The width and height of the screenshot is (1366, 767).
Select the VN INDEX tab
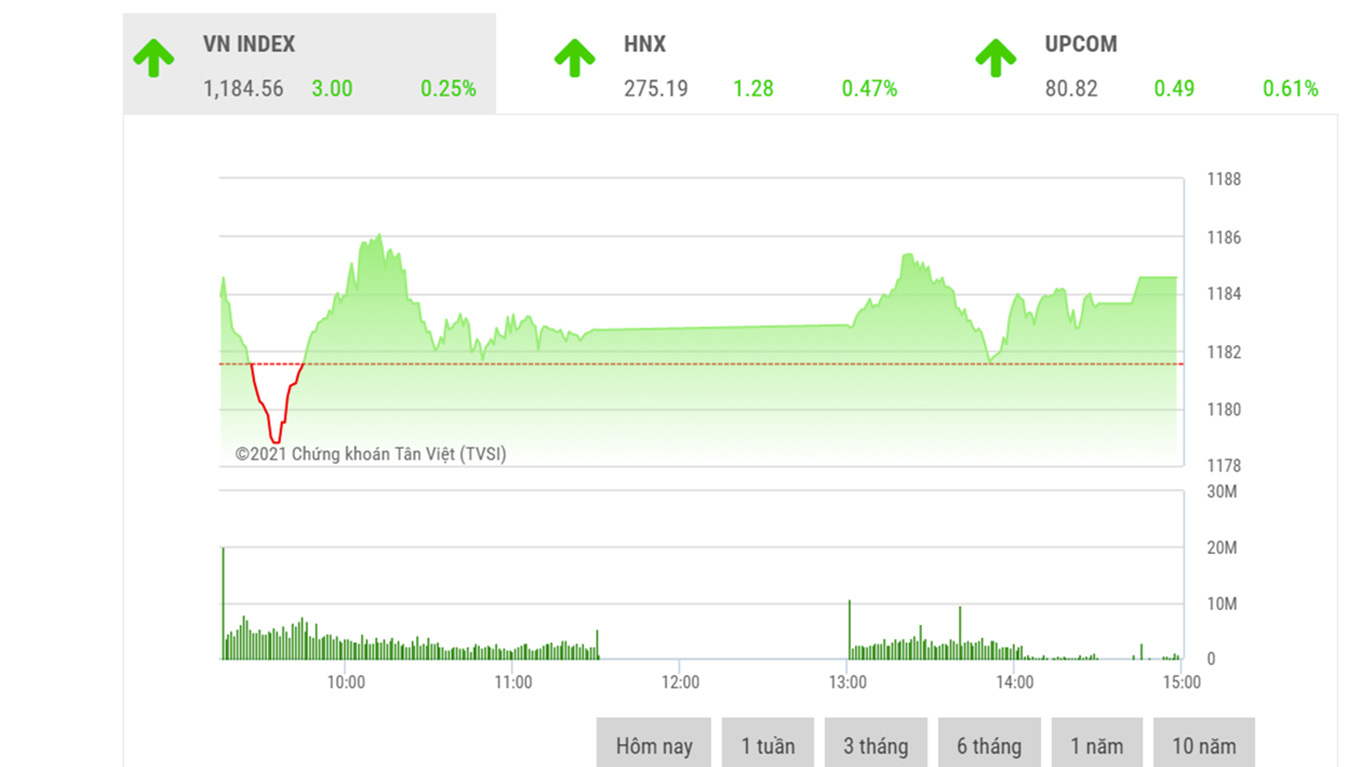click(x=309, y=64)
